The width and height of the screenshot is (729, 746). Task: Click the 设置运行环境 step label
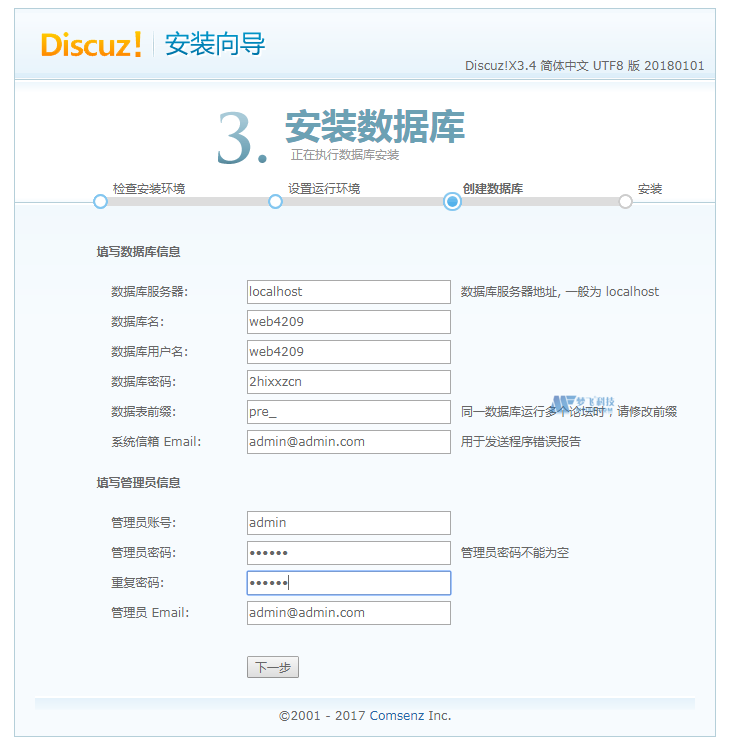click(x=324, y=189)
